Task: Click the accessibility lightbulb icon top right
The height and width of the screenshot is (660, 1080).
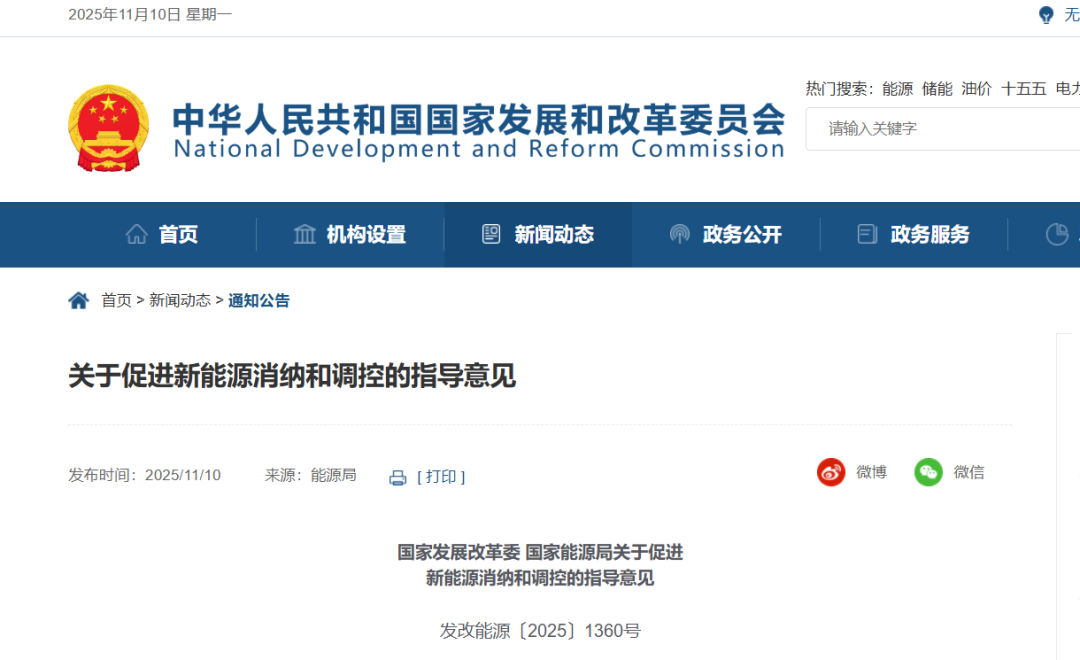Action: 1045,15
